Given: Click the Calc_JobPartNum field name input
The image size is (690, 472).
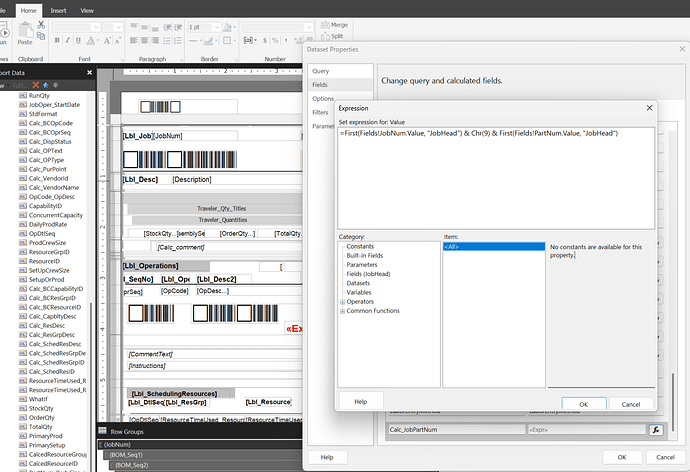Looking at the screenshot, I should coord(456,429).
